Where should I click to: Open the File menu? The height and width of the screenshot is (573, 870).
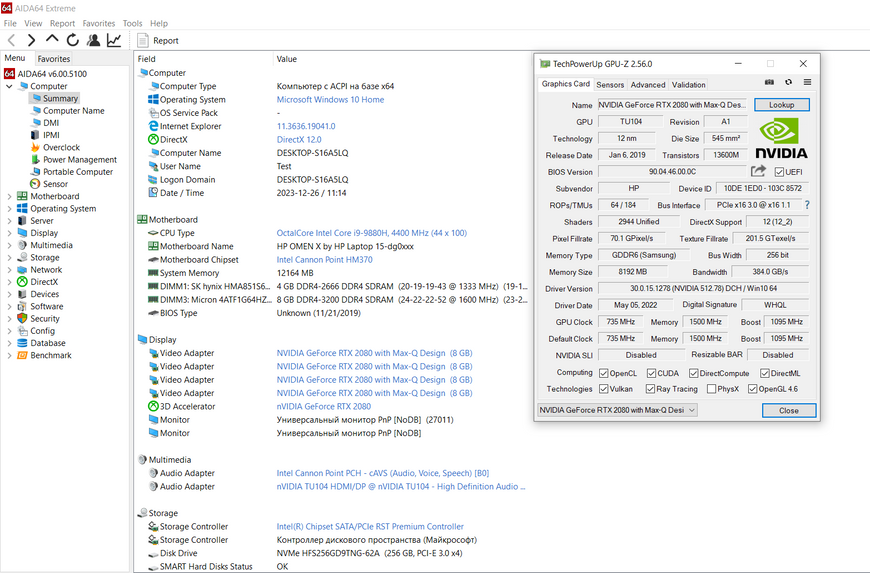click(x=10, y=23)
